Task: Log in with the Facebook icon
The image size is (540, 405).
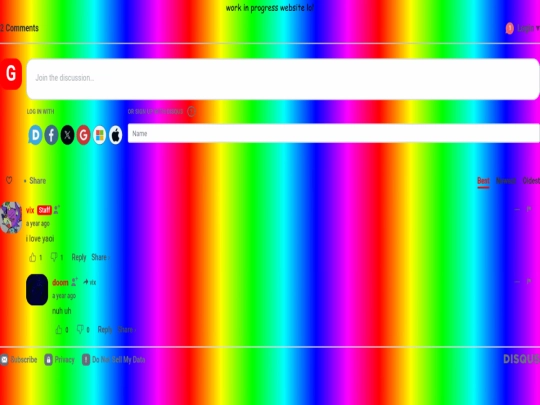Action: pyautogui.click(x=51, y=135)
